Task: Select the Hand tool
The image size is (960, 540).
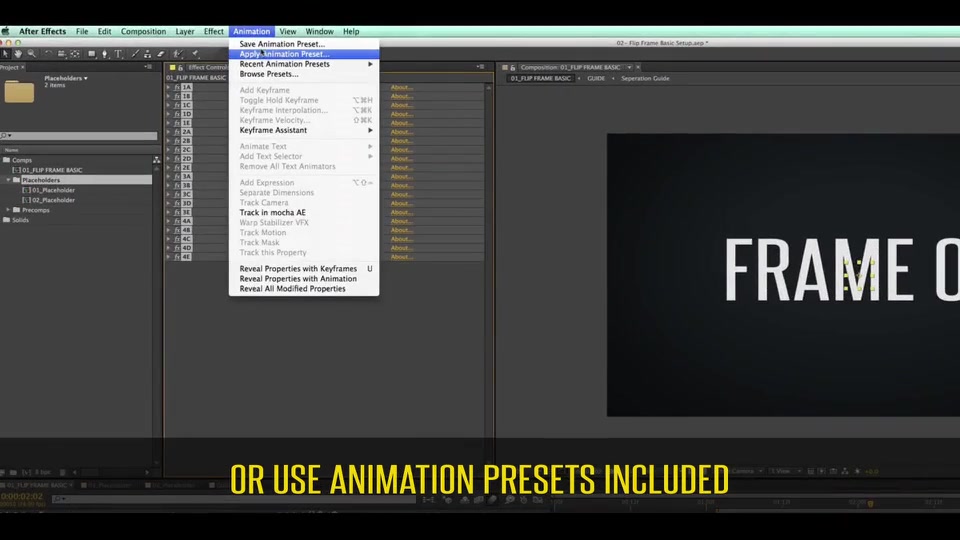Action: tap(18, 54)
